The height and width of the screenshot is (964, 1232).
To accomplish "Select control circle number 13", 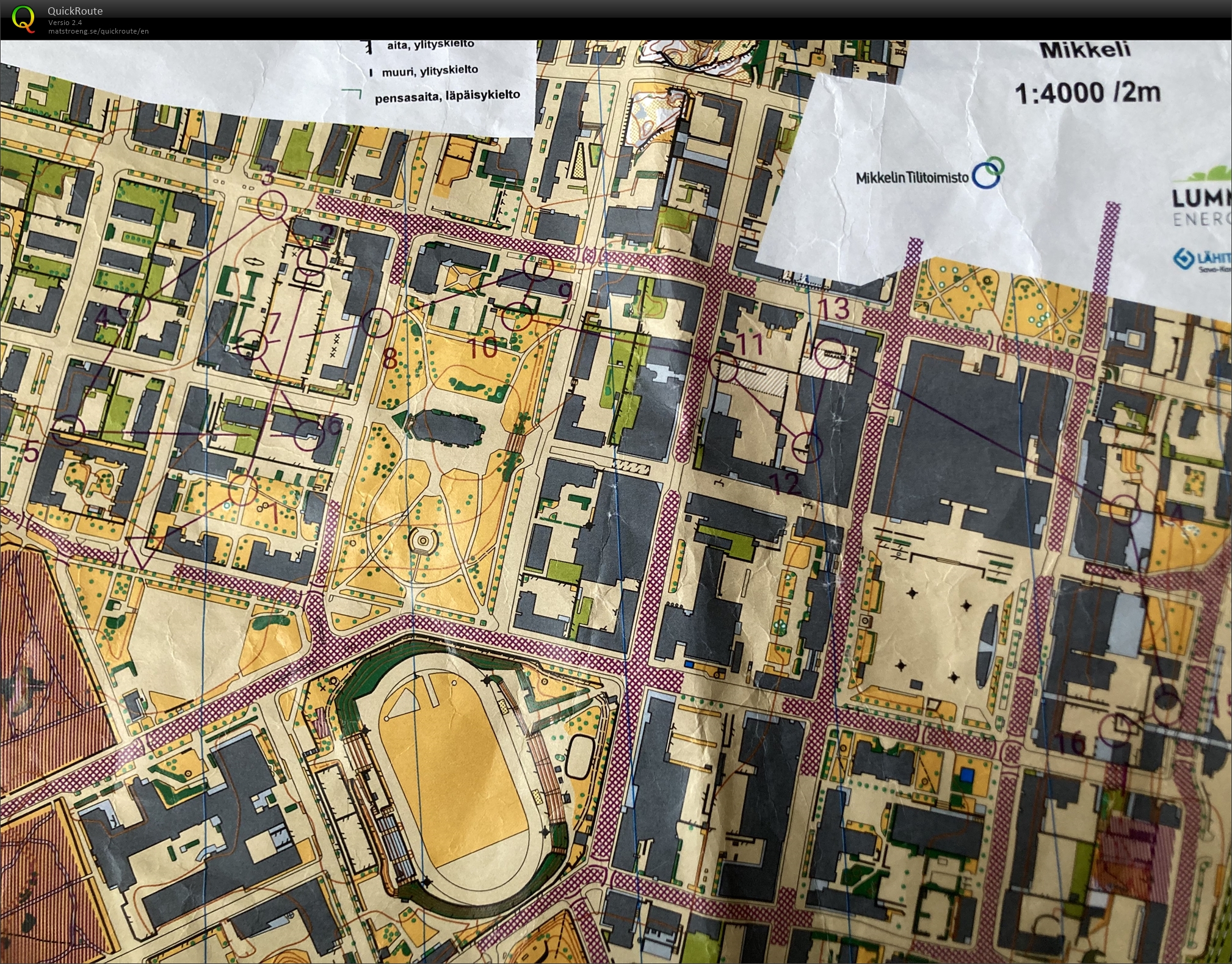I will click(830, 353).
